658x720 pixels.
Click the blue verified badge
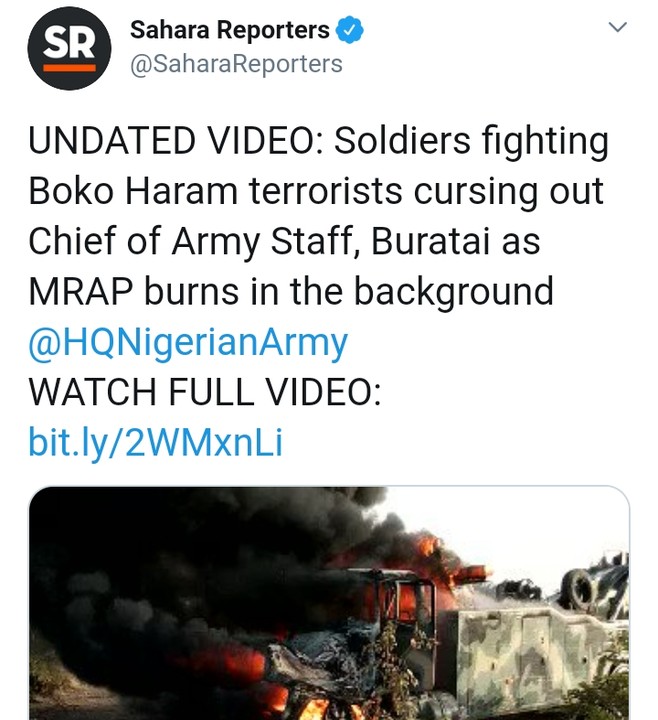point(349,31)
